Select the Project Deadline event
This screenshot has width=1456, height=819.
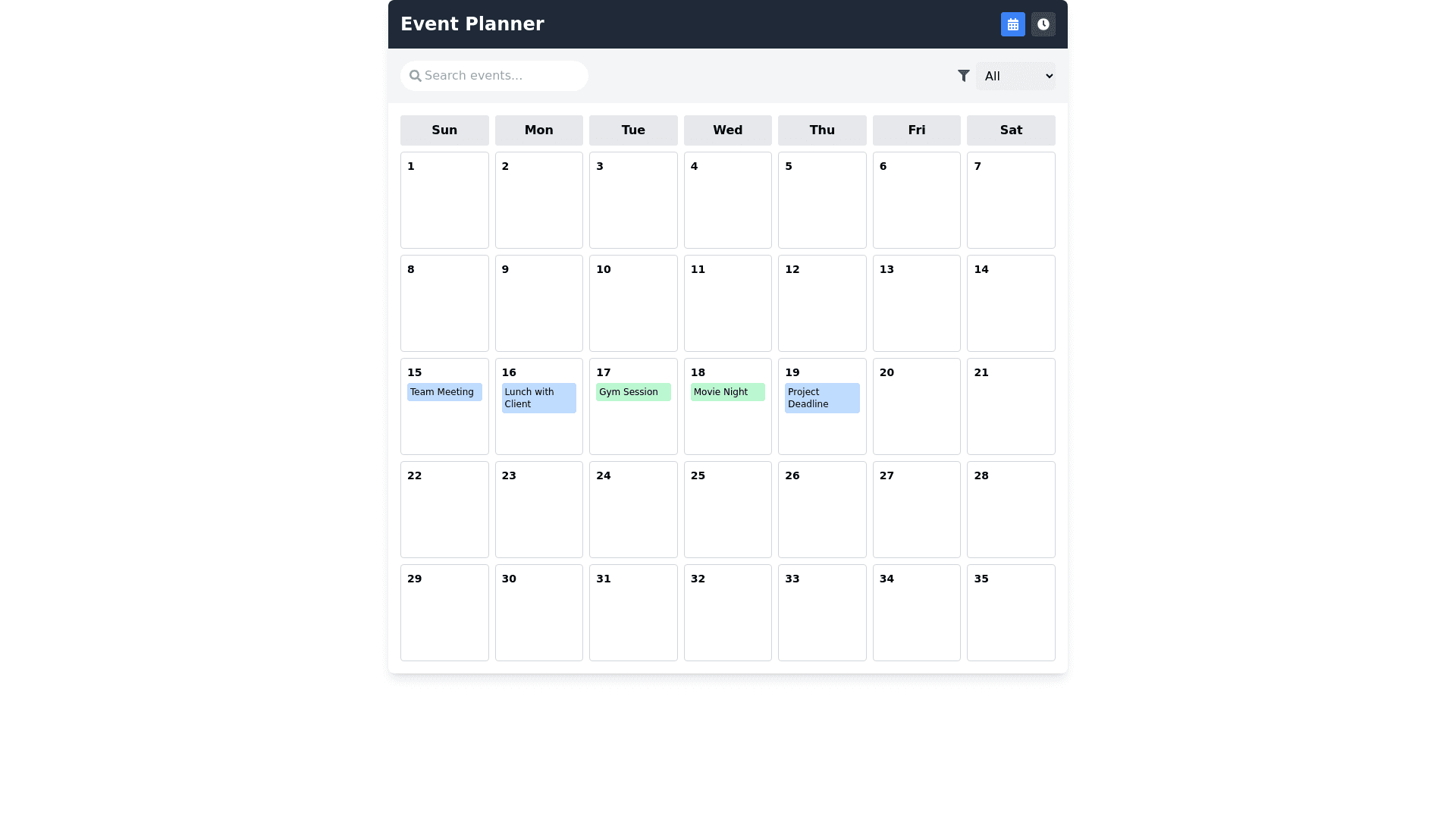(x=822, y=398)
